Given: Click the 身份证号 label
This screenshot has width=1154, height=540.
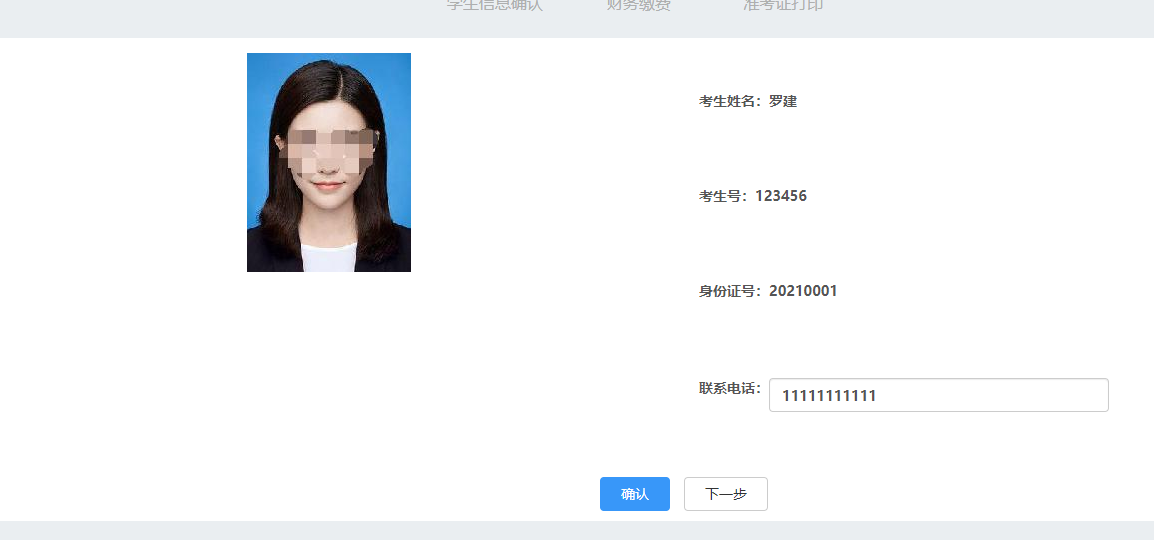Looking at the screenshot, I should coord(730,291).
